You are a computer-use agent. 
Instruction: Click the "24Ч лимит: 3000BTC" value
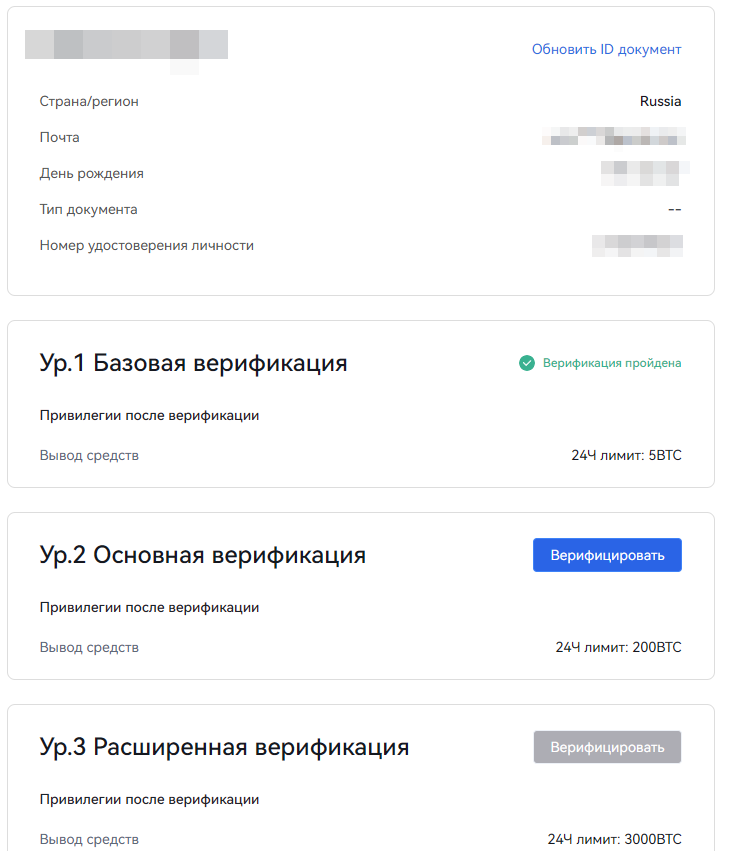click(614, 839)
